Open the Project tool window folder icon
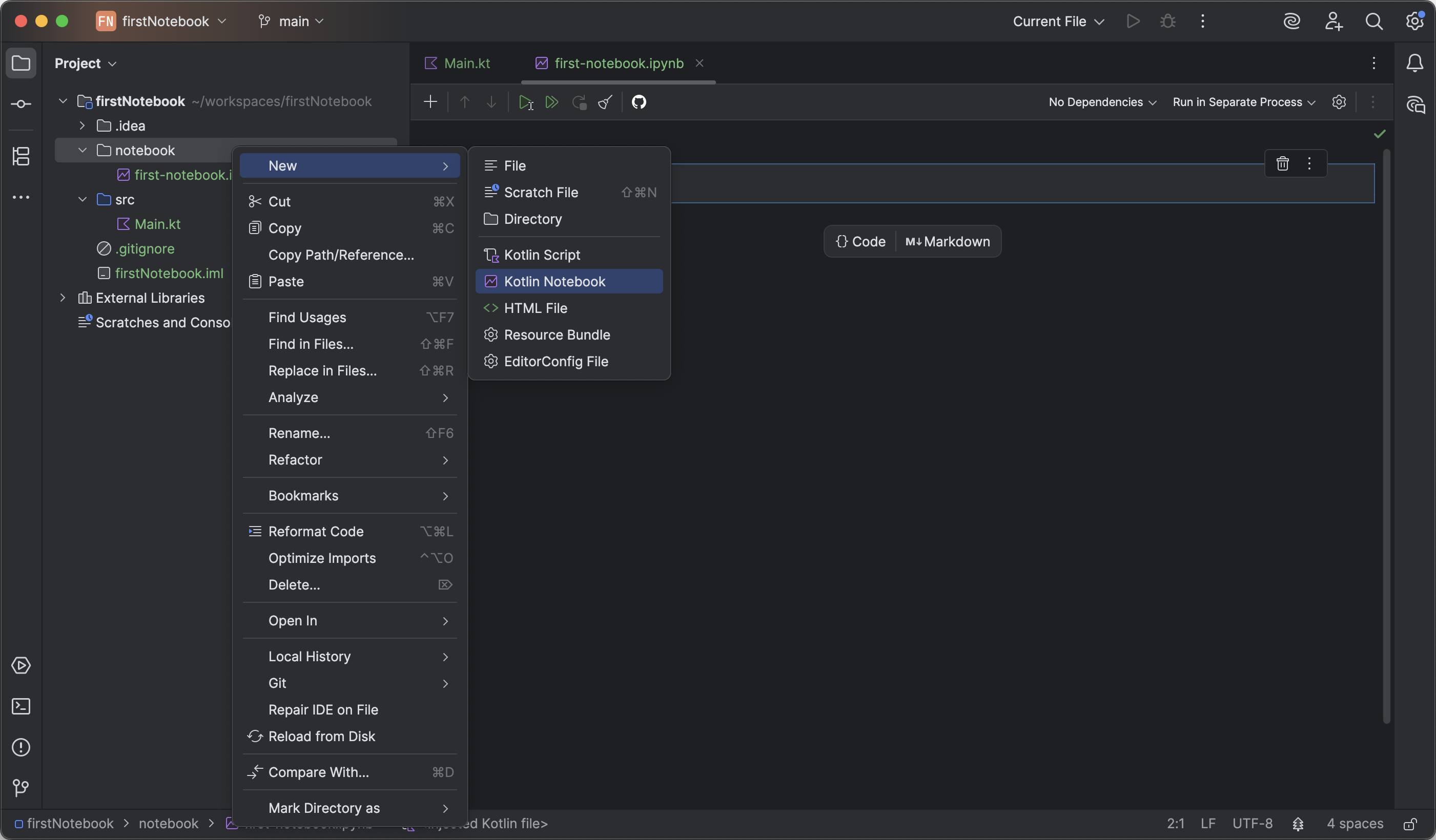Image resolution: width=1436 pixels, height=840 pixels. pyautogui.click(x=21, y=62)
